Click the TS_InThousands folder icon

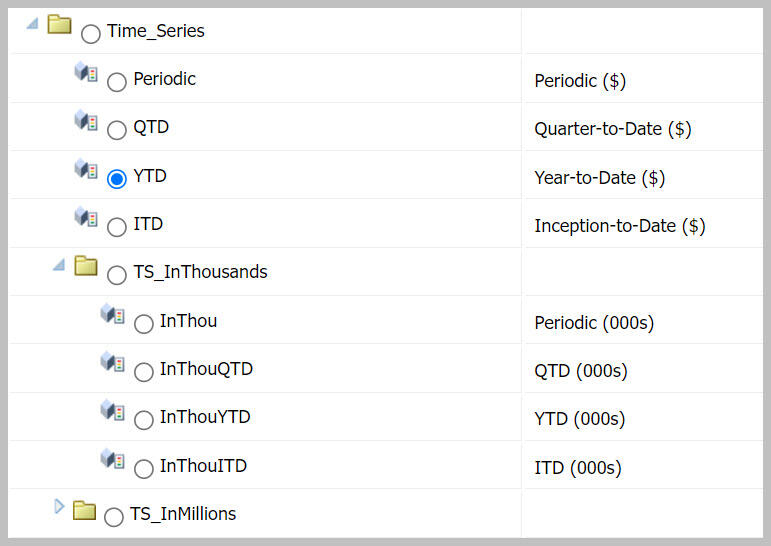tap(86, 266)
